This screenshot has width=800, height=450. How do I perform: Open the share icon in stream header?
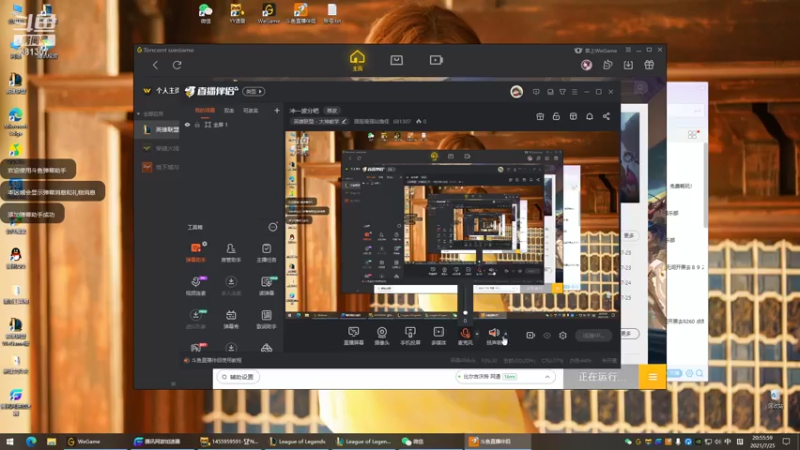pos(606,116)
